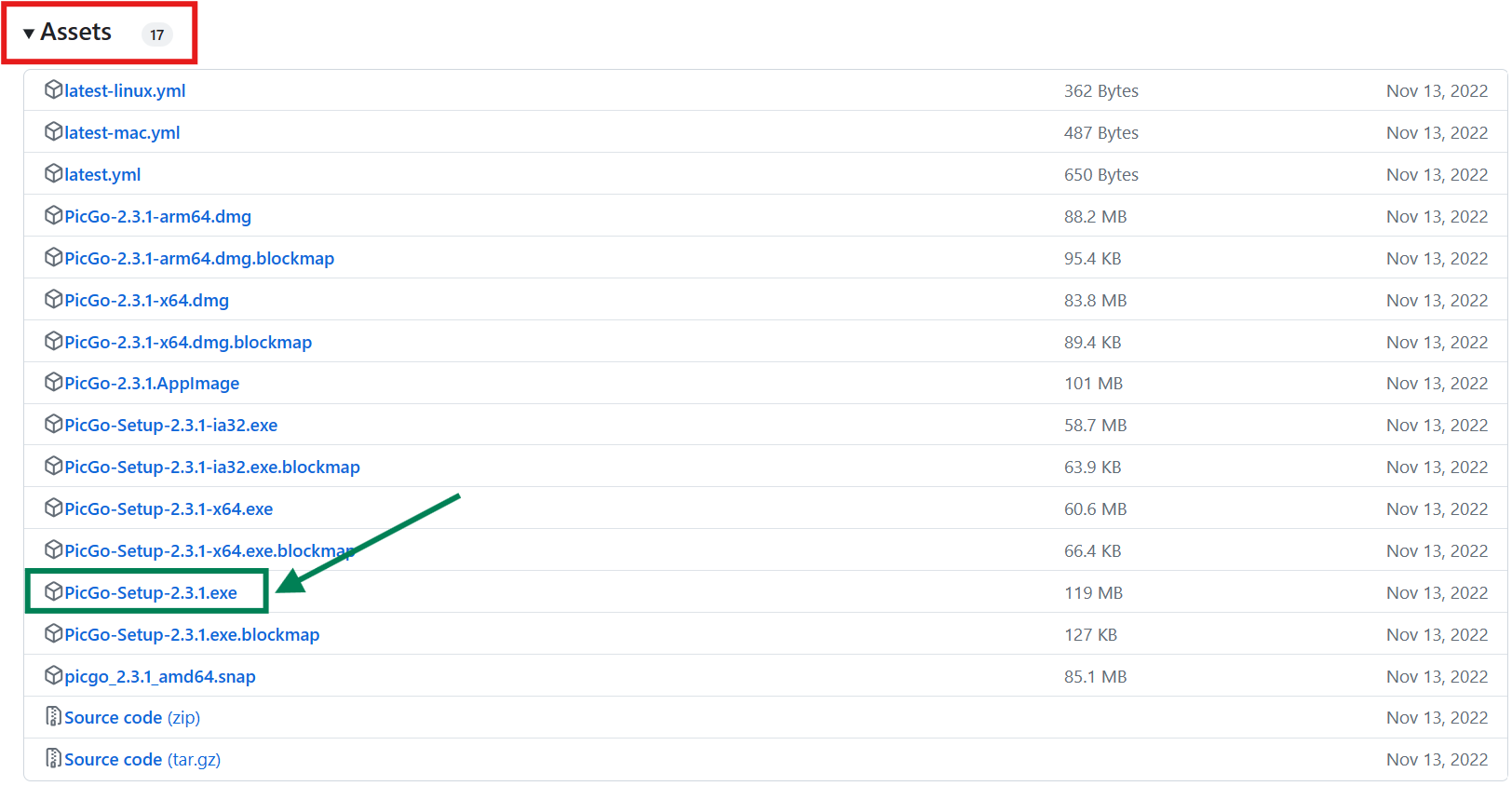This screenshot has width=1512, height=786.
Task: Download PicGo-Setup-2.3.1.exe installer
Action: (x=151, y=592)
